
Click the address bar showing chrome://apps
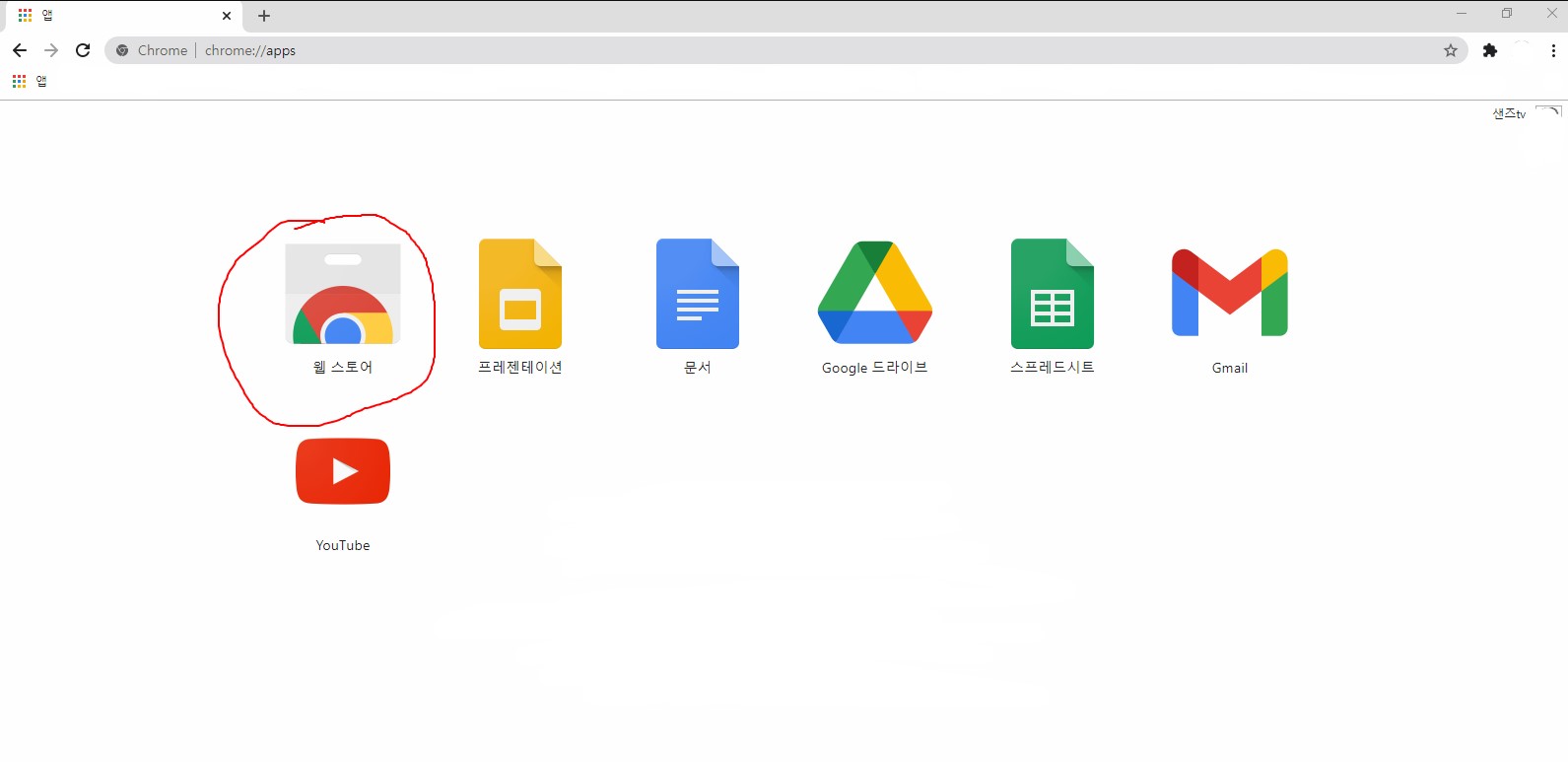[785, 50]
